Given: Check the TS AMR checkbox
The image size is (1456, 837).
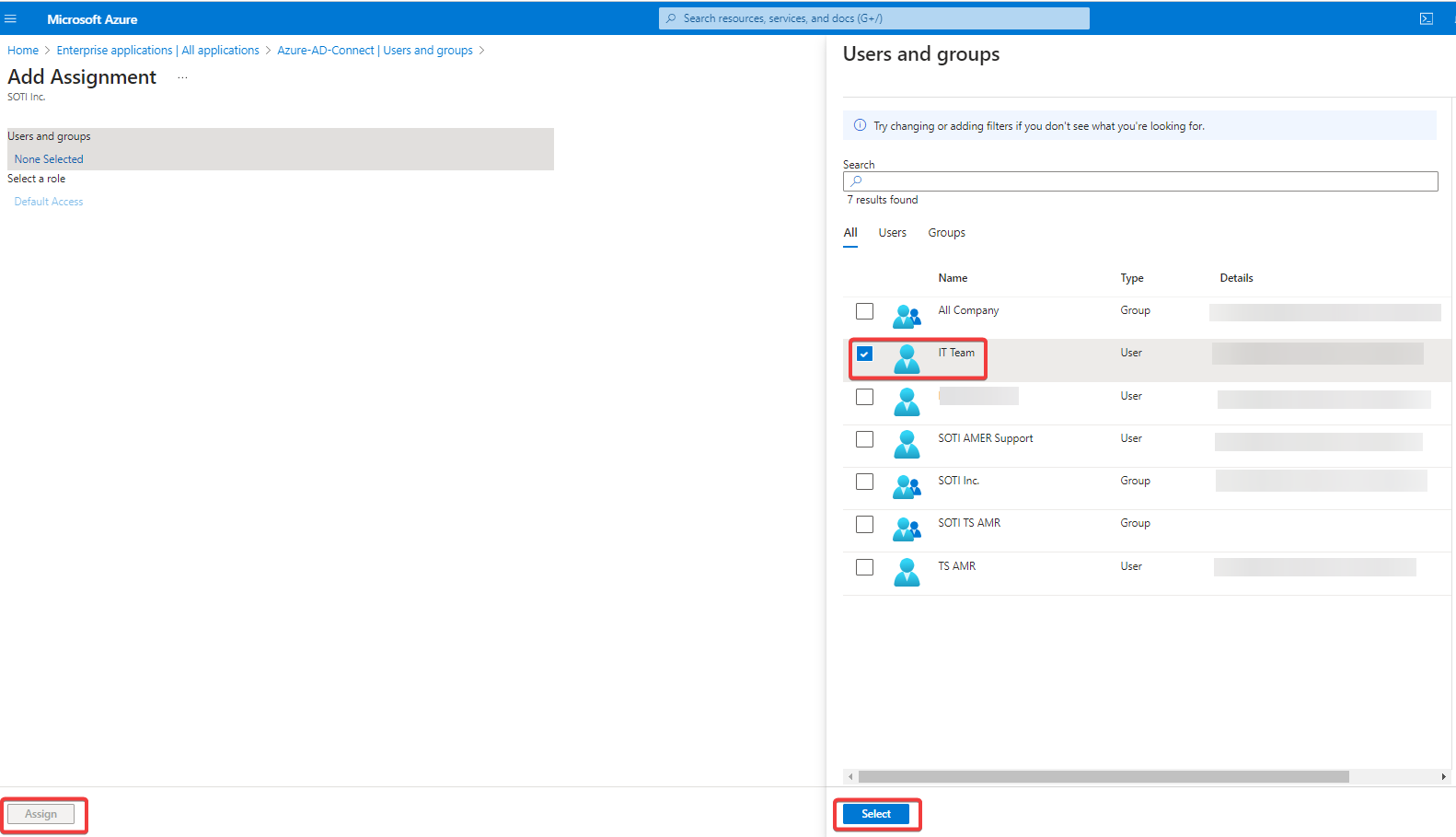Looking at the screenshot, I should click(x=864, y=567).
